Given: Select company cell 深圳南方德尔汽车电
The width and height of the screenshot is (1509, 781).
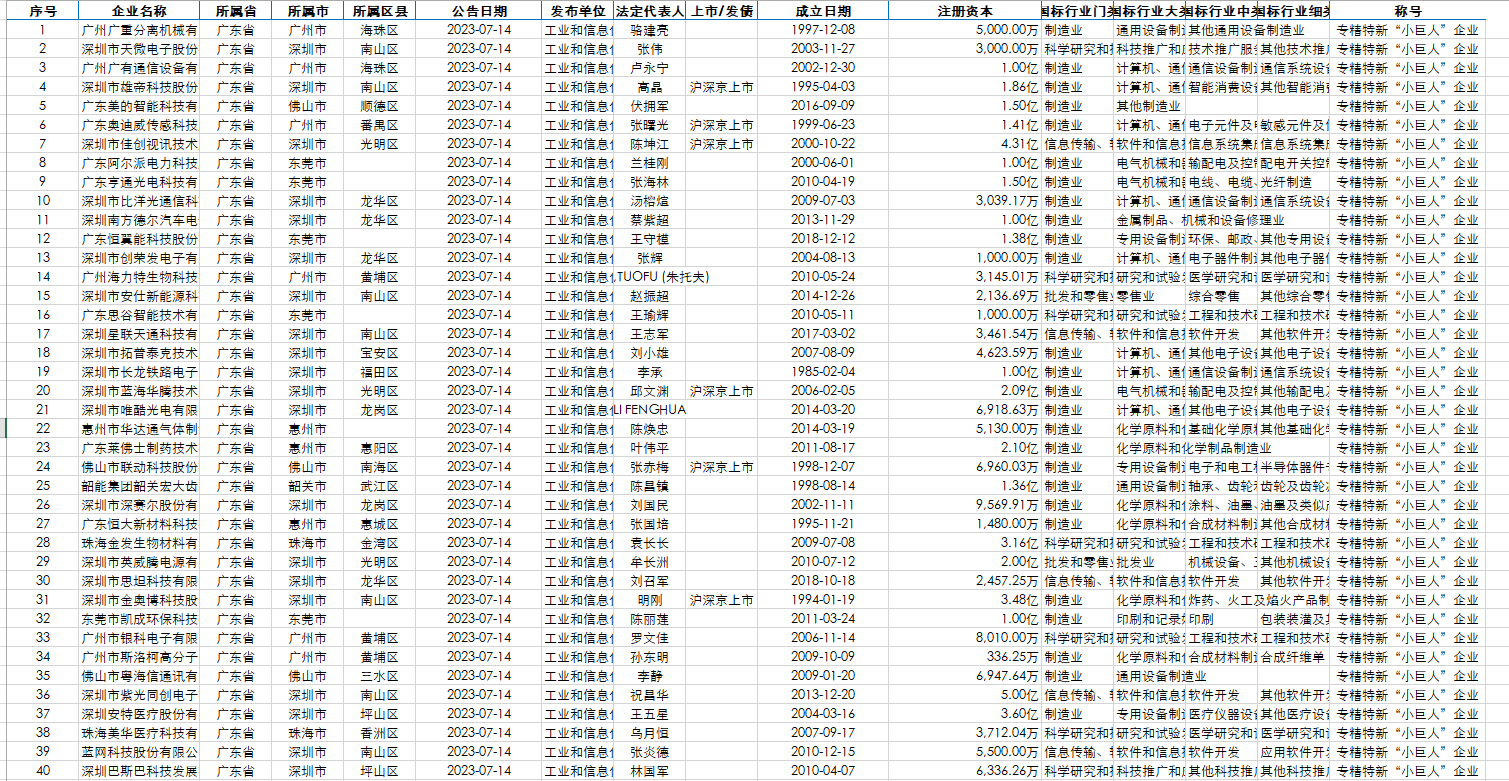Looking at the screenshot, I should coord(139,220).
